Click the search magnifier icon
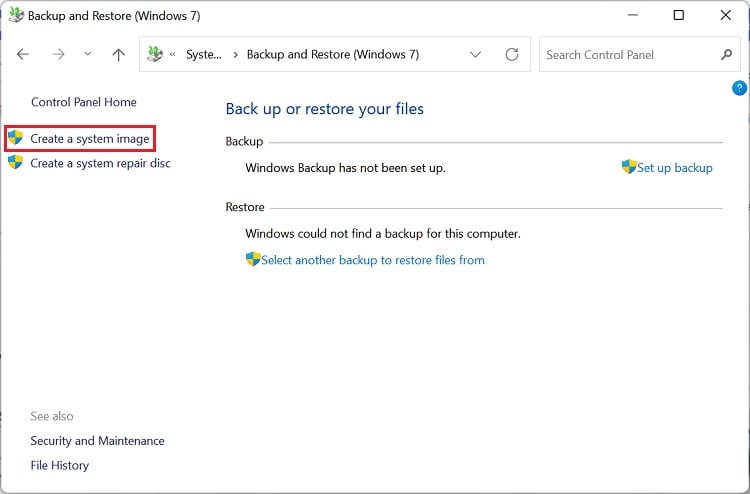750x494 pixels. coord(726,55)
